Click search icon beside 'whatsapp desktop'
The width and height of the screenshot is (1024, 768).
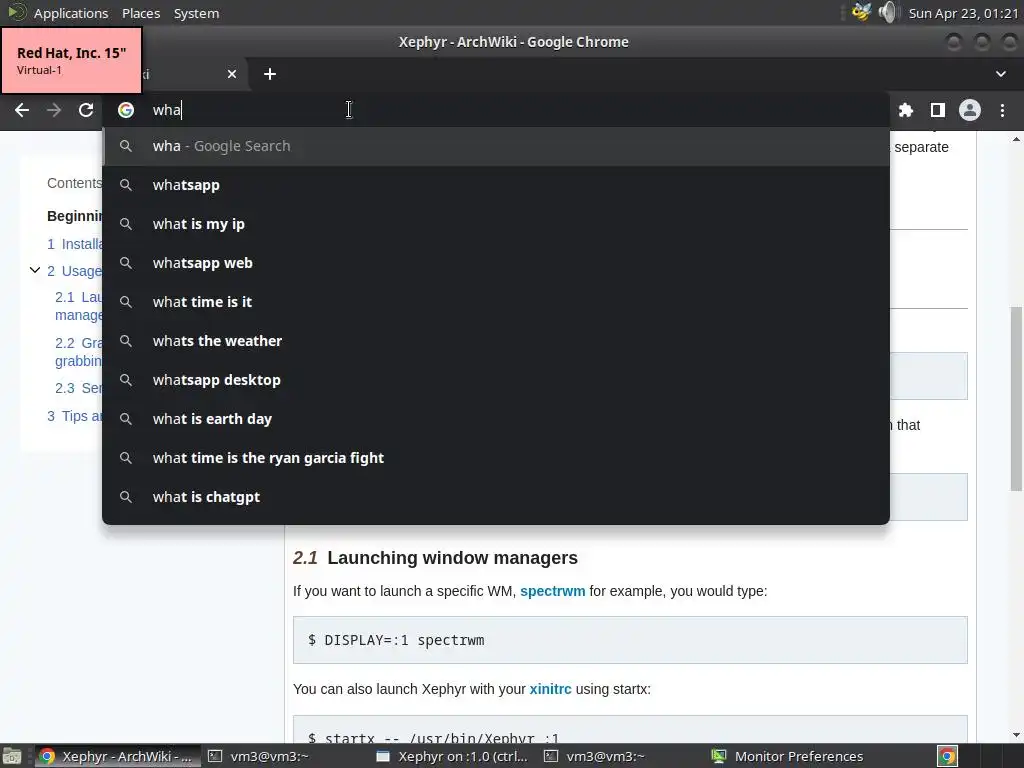[126, 380]
